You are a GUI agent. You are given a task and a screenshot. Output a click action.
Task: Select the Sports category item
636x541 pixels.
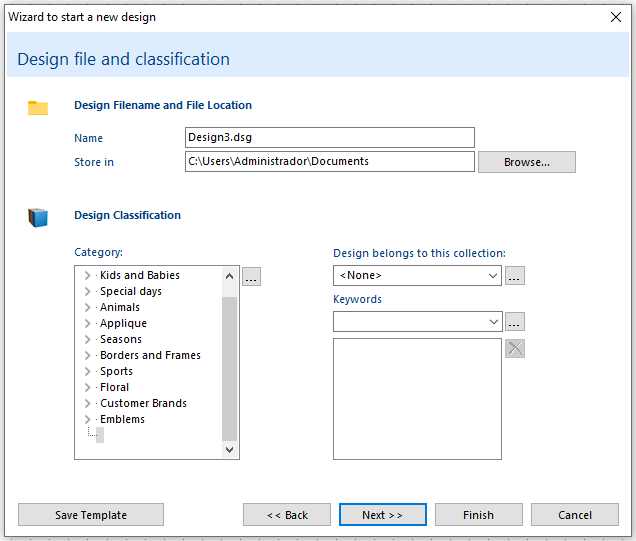(x=116, y=372)
